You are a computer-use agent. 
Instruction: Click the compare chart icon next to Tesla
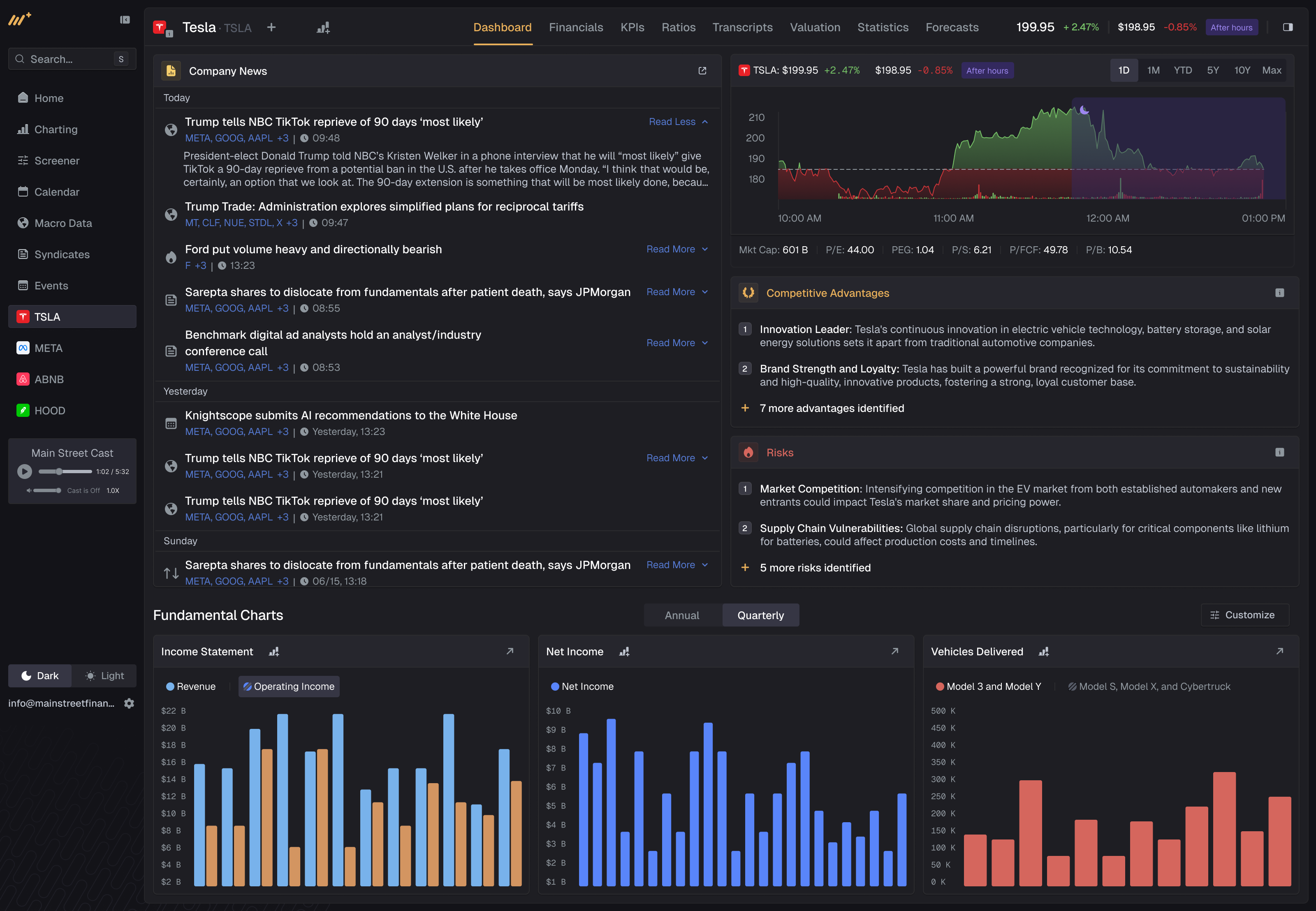pos(323,28)
